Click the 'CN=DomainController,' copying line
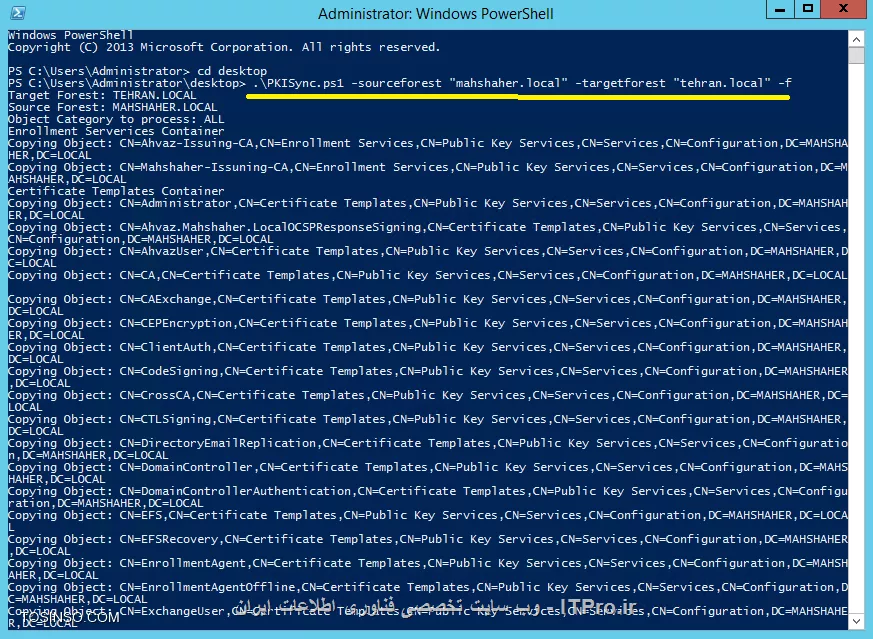This screenshot has height=639, width=873. pos(428,473)
